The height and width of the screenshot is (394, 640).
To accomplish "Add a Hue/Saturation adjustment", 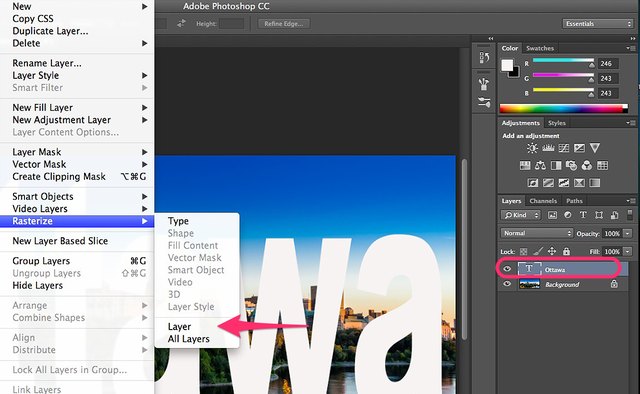I will (x=525, y=165).
